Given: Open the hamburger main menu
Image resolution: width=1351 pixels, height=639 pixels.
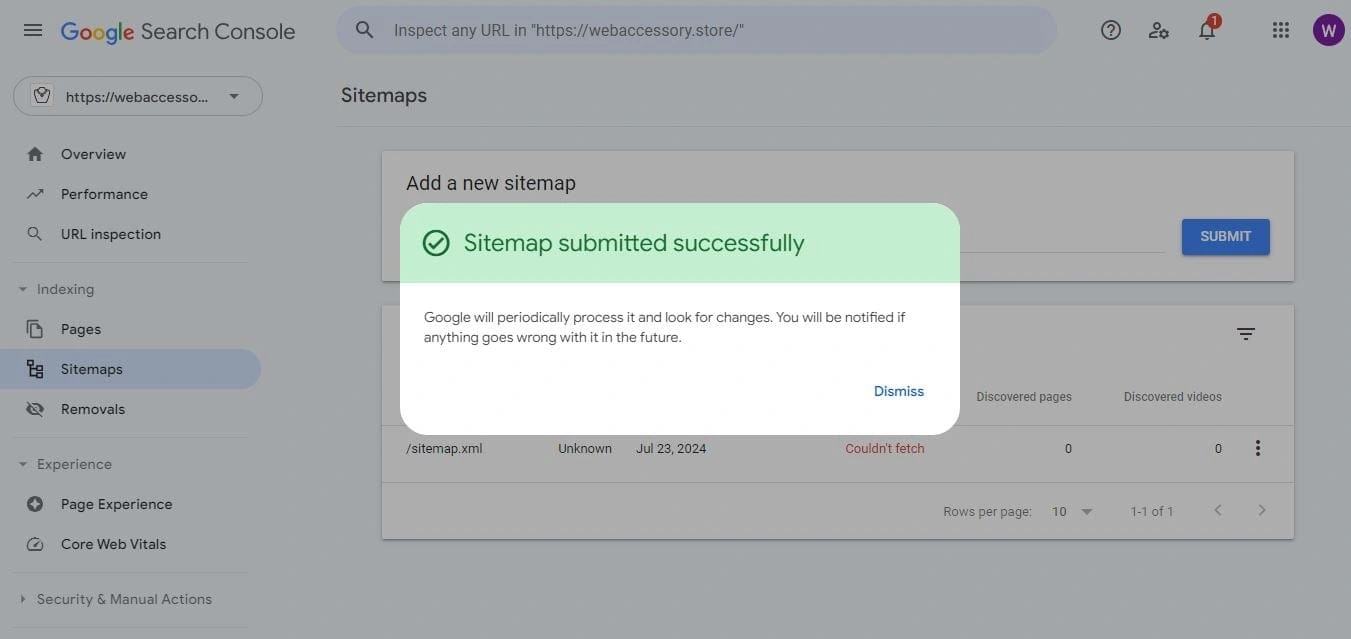Looking at the screenshot, I should coord(33,30).
